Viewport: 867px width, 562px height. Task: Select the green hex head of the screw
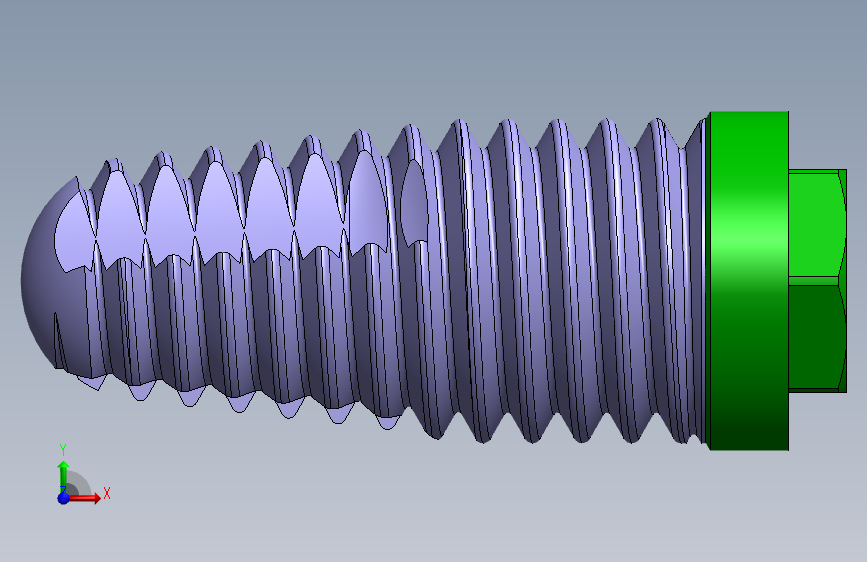point(817,281)
